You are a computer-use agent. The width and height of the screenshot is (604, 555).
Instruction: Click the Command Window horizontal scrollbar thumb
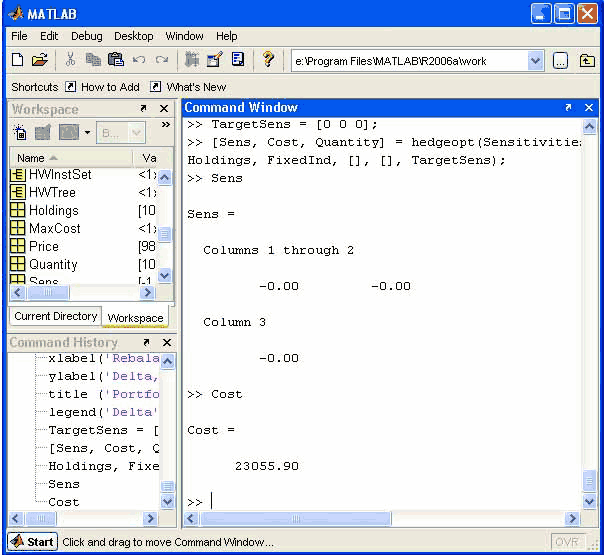click(x=295, y=519)
